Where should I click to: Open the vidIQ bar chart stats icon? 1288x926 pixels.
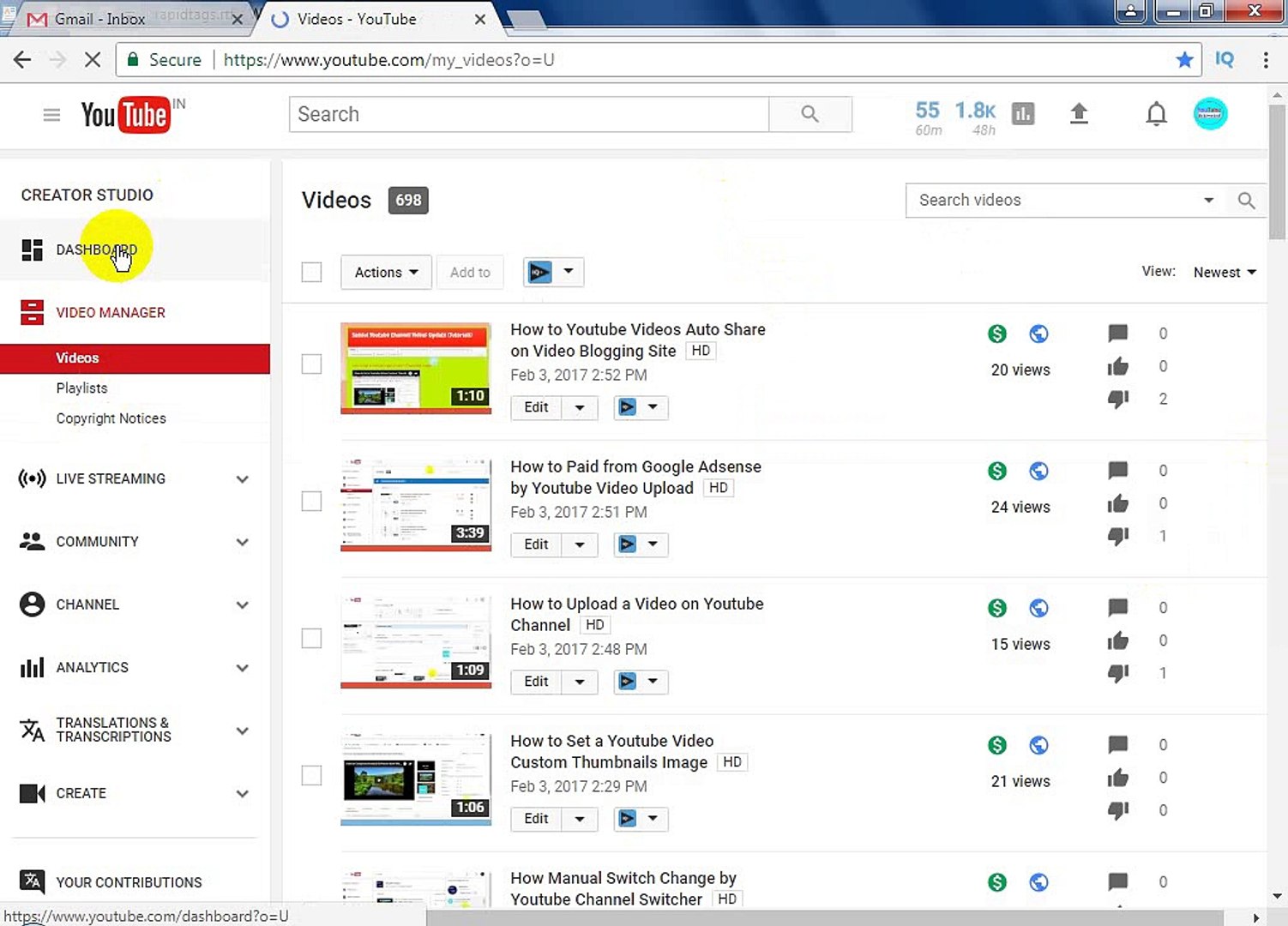click(1023, 113)
